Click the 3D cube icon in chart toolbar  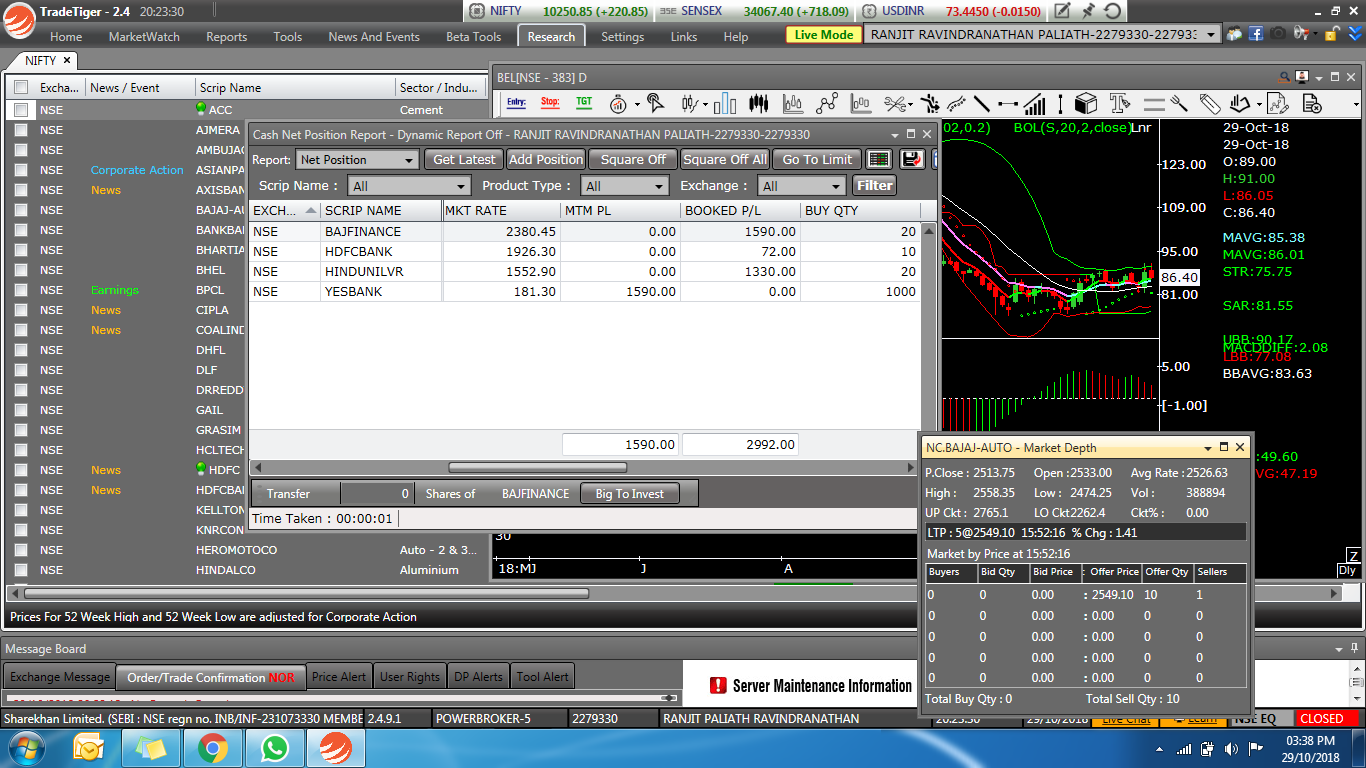1085,103
